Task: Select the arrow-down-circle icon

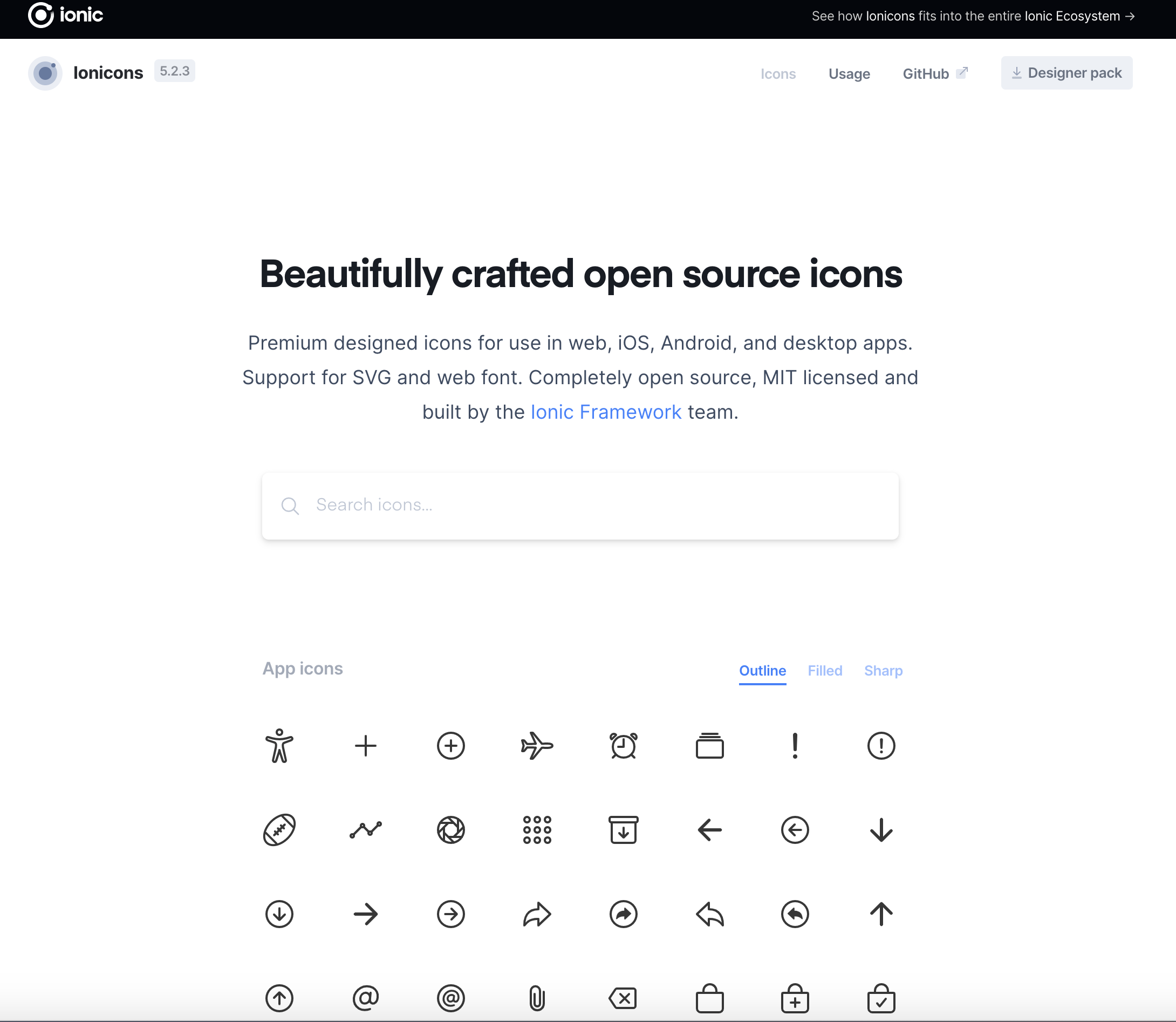Action: [x=279, y=914]
